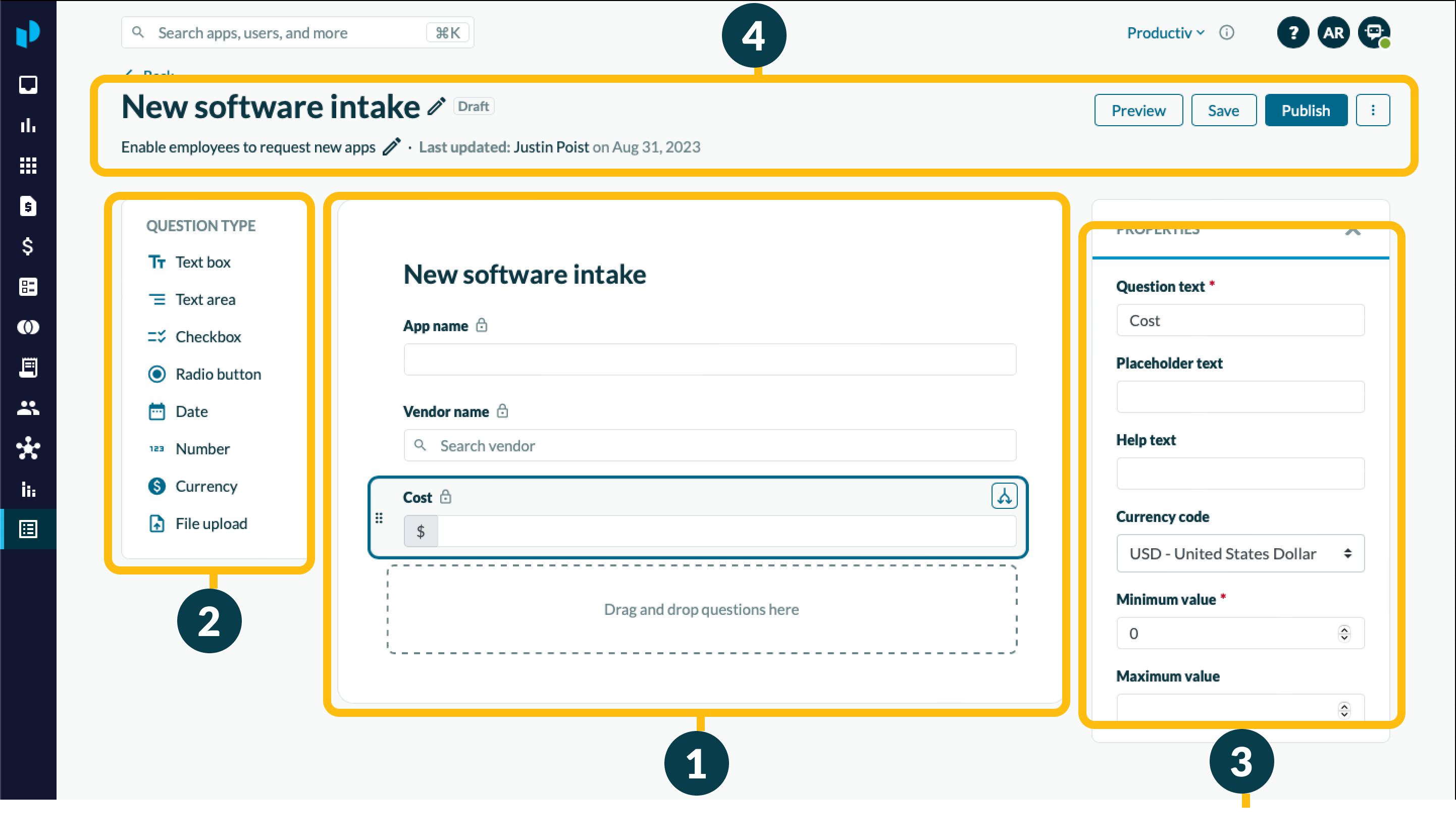Open the conditional logic icon on the Cost question

[1004, 496]
